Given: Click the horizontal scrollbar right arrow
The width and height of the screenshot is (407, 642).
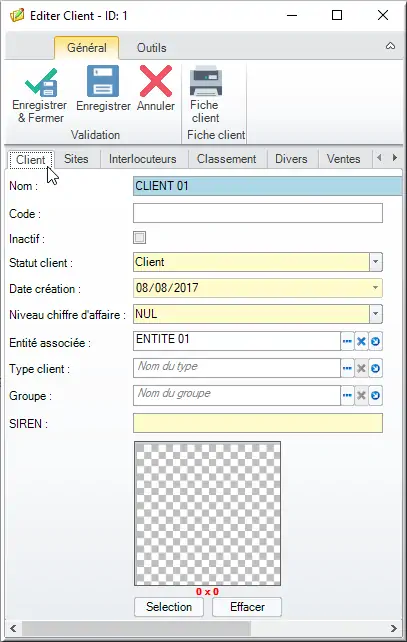Looking at the screenshot, I should point(394,628).
